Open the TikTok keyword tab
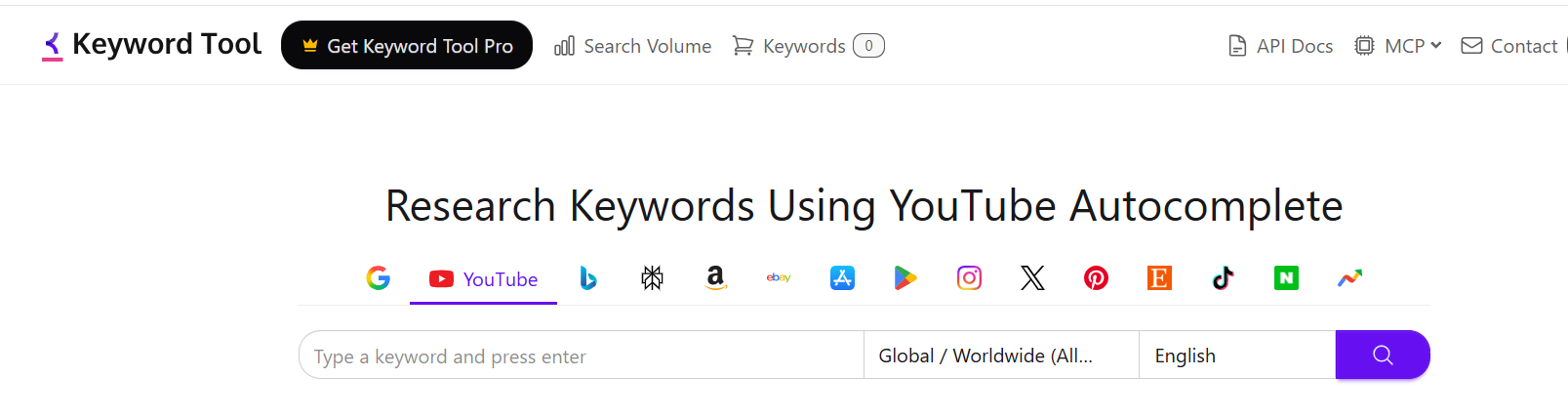The width and height of the screenshot is (1568, 419). [x=1223, y=278]
